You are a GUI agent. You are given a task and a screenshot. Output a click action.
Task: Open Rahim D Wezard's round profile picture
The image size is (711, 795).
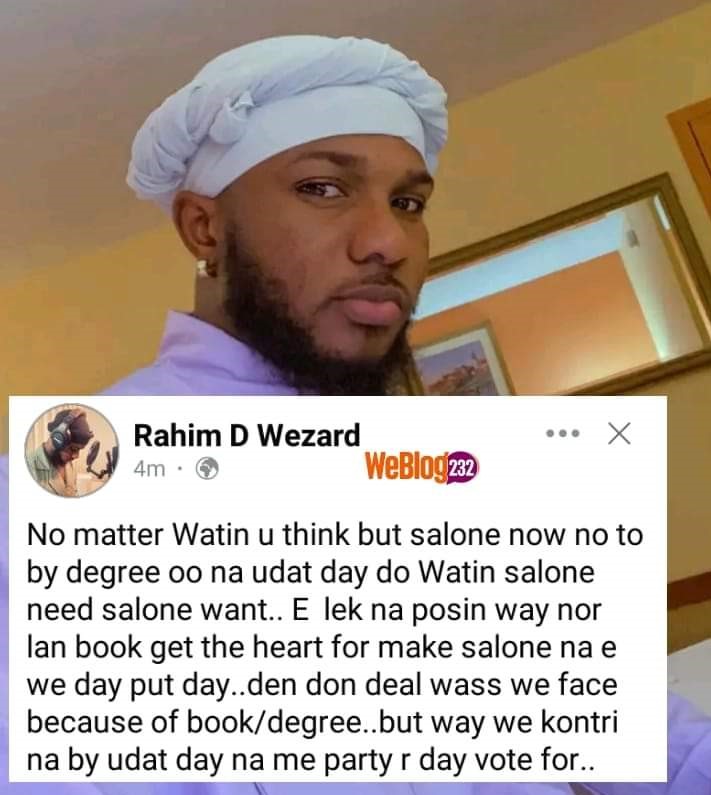tap(72, 450)
